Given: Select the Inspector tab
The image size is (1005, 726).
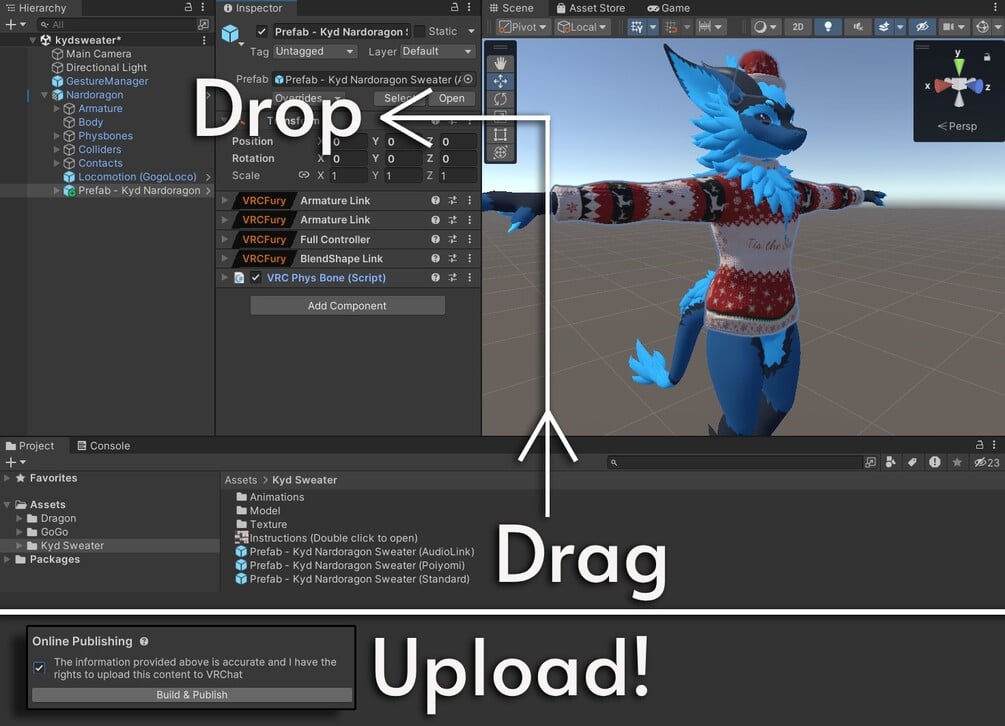Looking at the screenshot, I should [x=253, y=8].
